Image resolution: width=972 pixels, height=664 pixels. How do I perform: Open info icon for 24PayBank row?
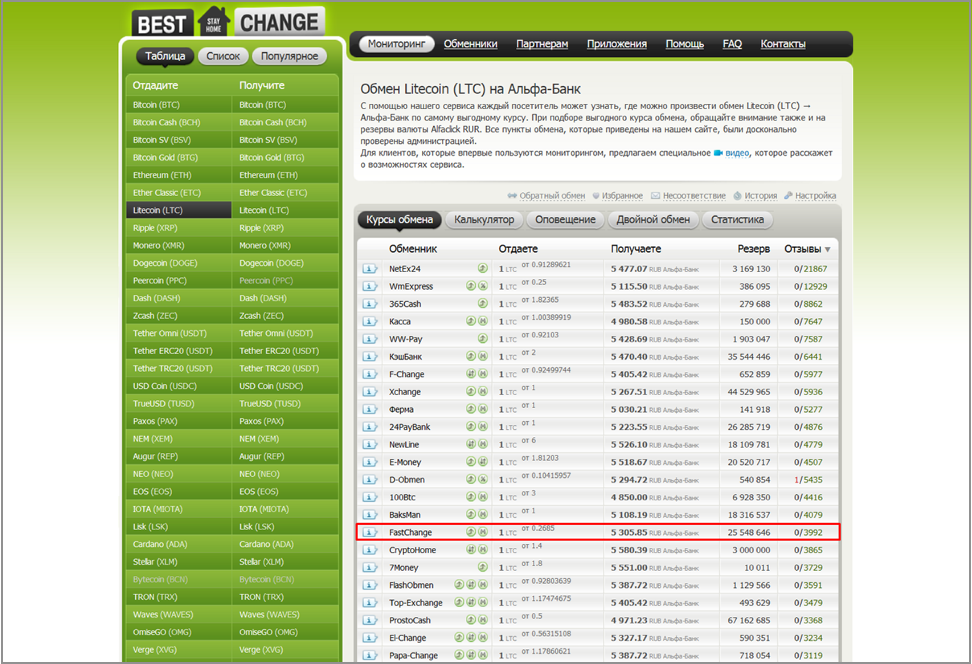pyautogui.click(x=369, y=427)
